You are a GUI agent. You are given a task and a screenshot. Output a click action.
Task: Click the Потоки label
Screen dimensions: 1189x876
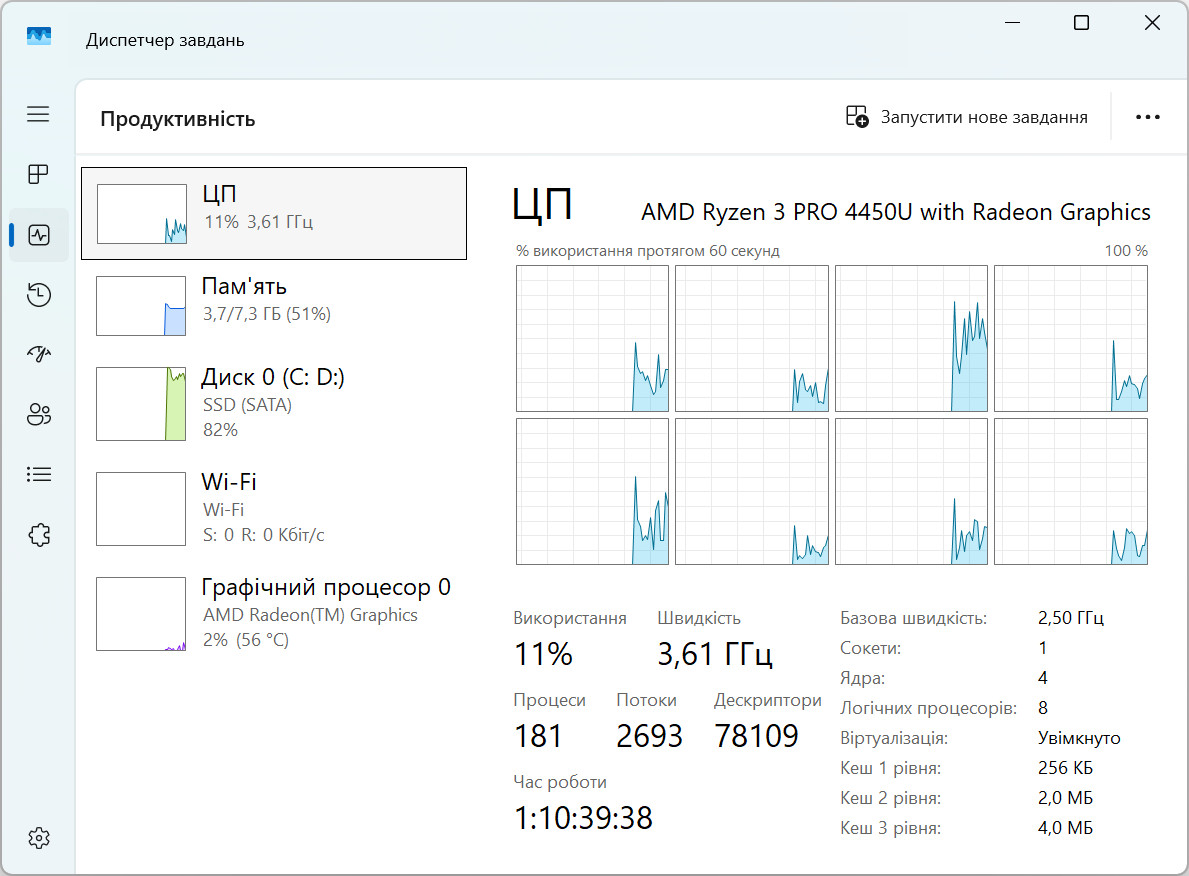tap(647, 700)
